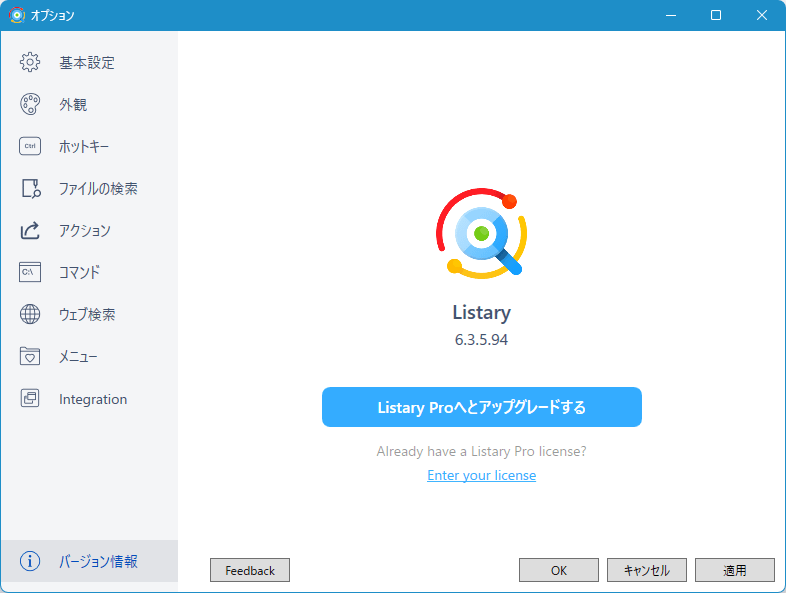Open the Ctrl key icon for ホットキー
The height and width of the screenshot is (593, 786).
click(30, 146)
